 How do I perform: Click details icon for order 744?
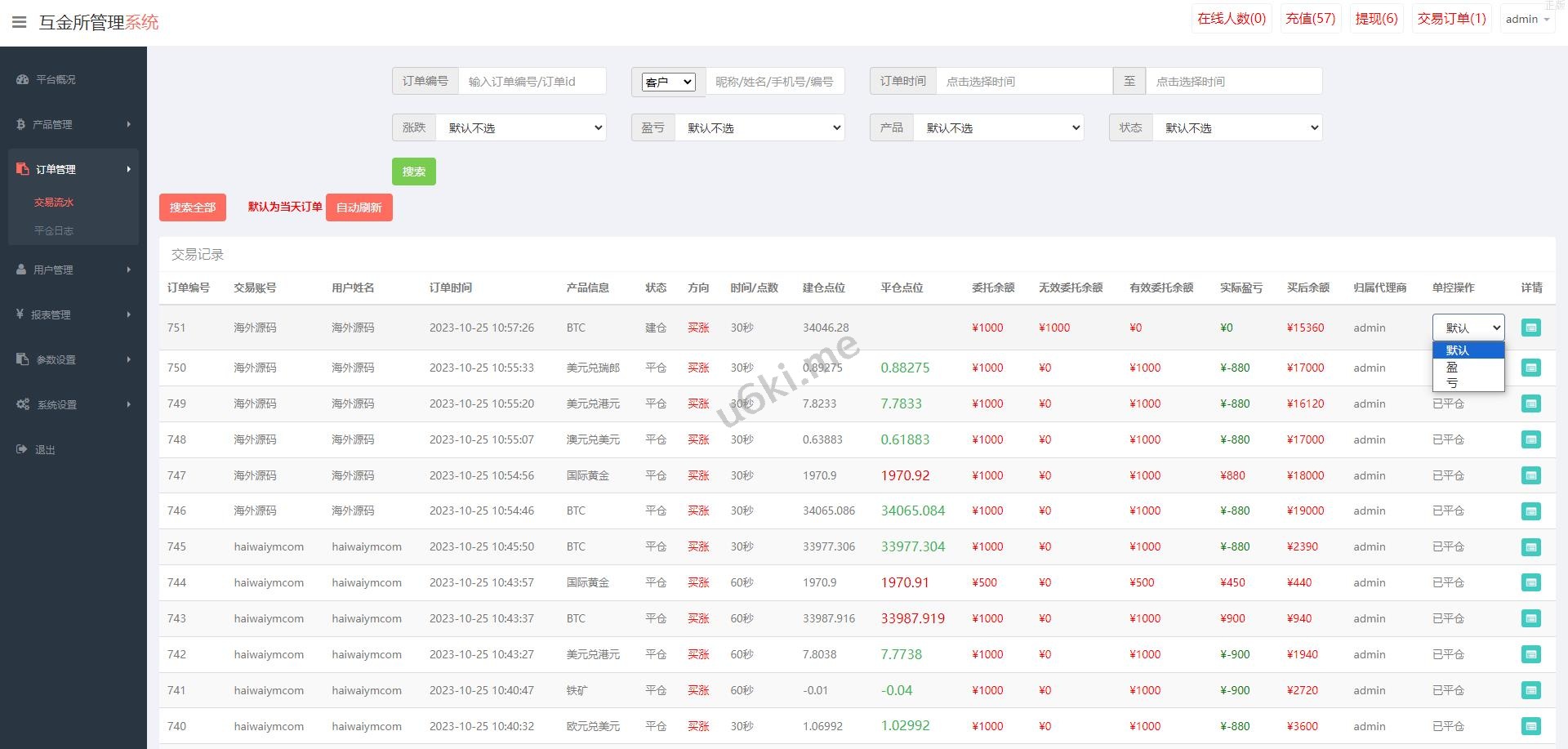[1530, 582]
